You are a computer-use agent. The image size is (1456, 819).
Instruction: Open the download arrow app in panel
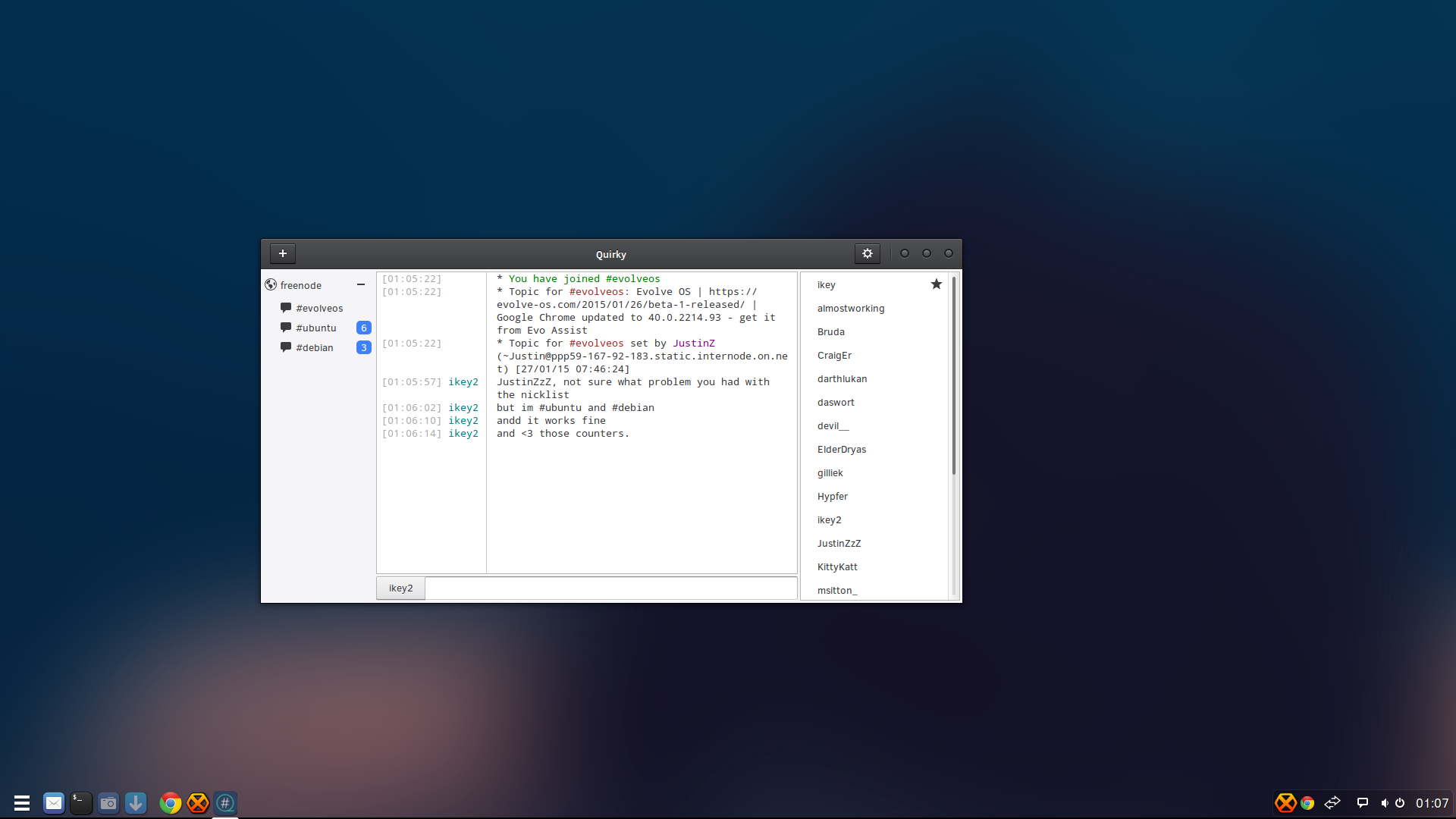pos(136,803)
